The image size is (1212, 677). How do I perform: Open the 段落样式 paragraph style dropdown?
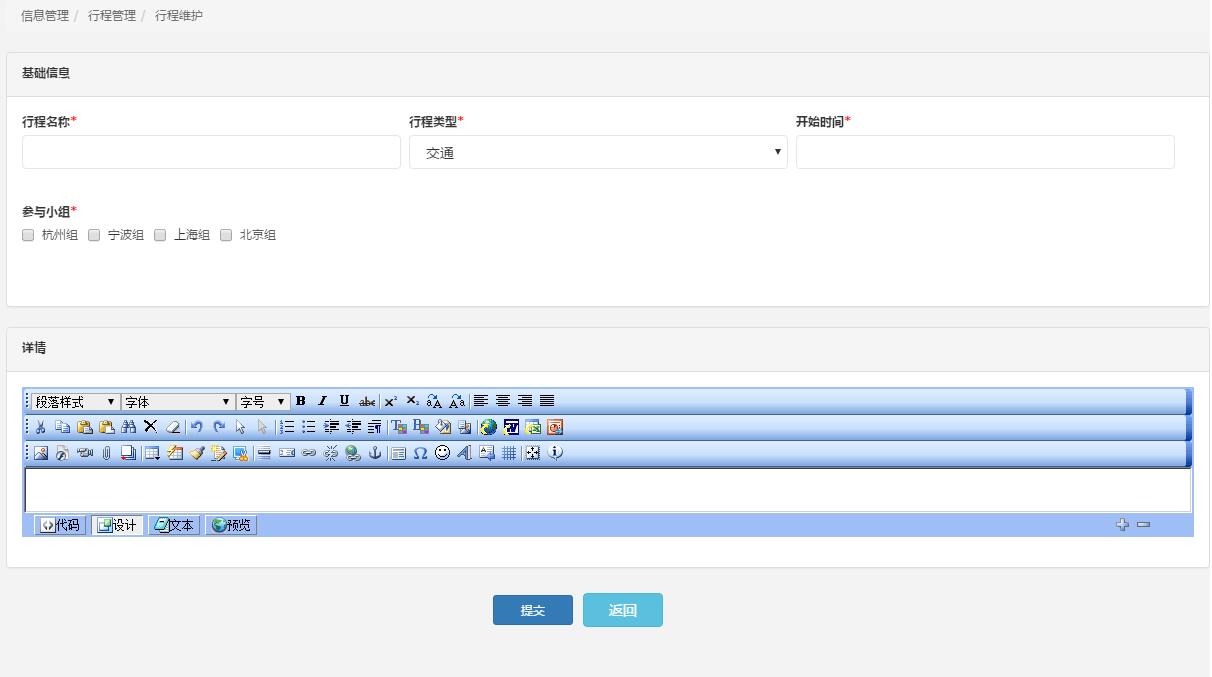tap(75, 402)
